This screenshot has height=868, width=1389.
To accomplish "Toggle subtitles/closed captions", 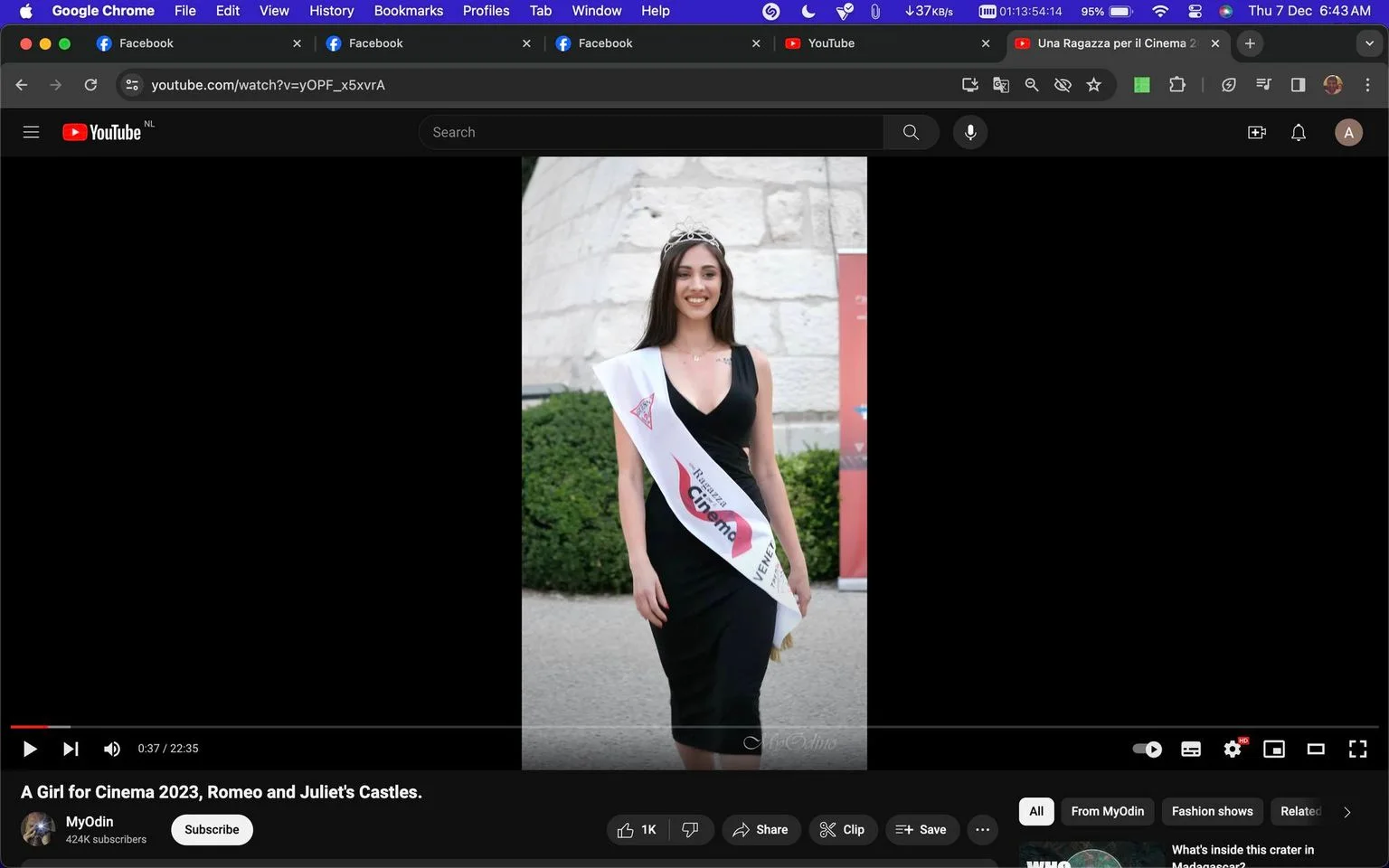I will pyautogui.click(x=1191, y=749).
